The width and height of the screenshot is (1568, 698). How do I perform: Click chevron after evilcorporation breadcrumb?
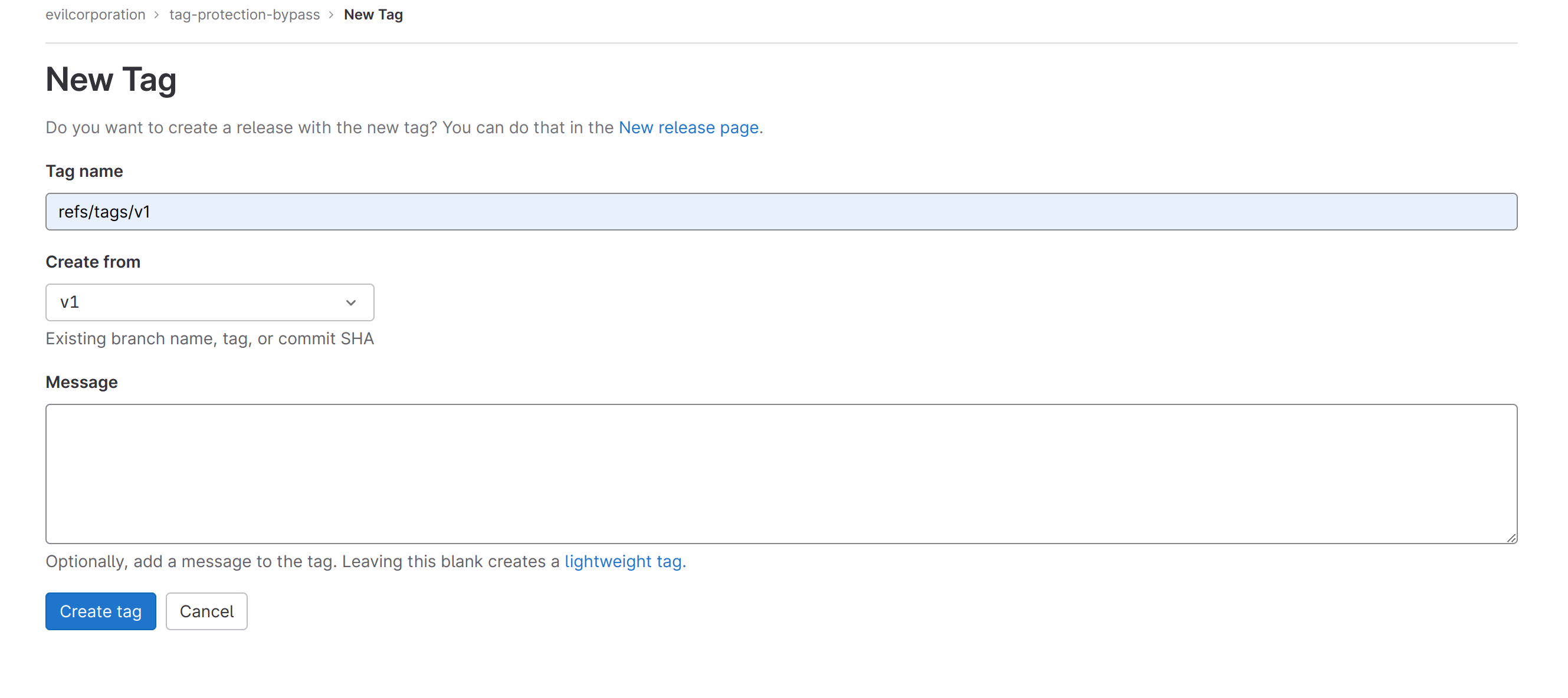[156, 15]
